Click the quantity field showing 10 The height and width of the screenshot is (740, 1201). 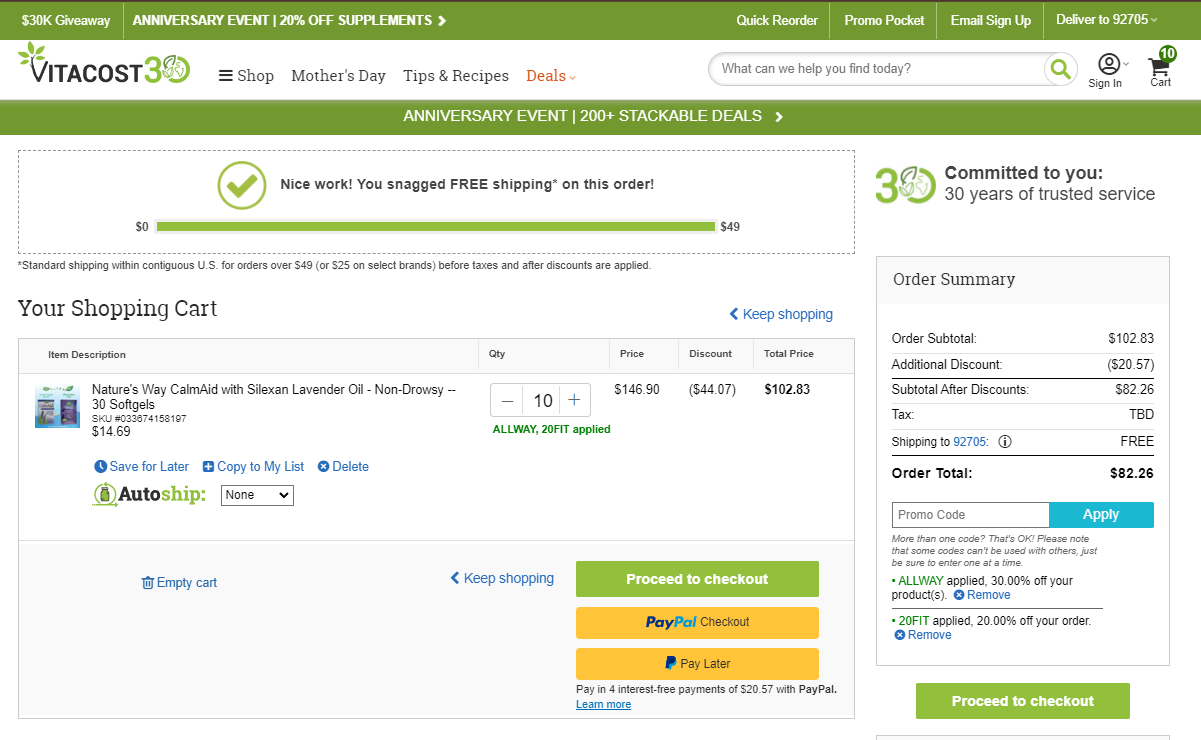(x=542, y=400)
